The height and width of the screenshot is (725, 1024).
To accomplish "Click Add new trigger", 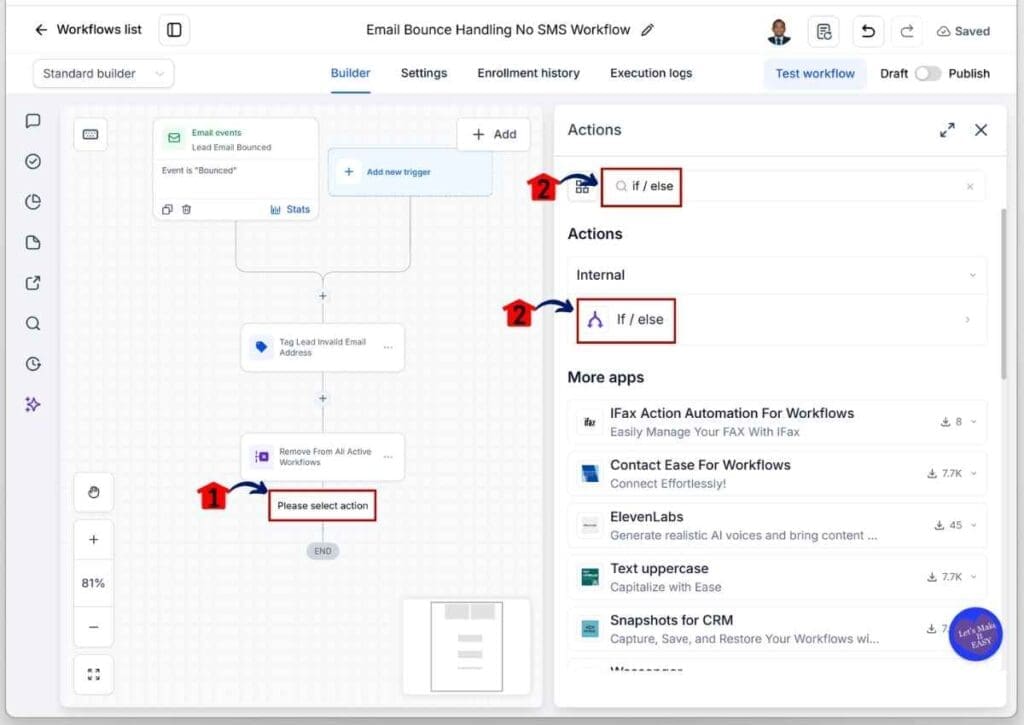I will (x=410, y=172).
